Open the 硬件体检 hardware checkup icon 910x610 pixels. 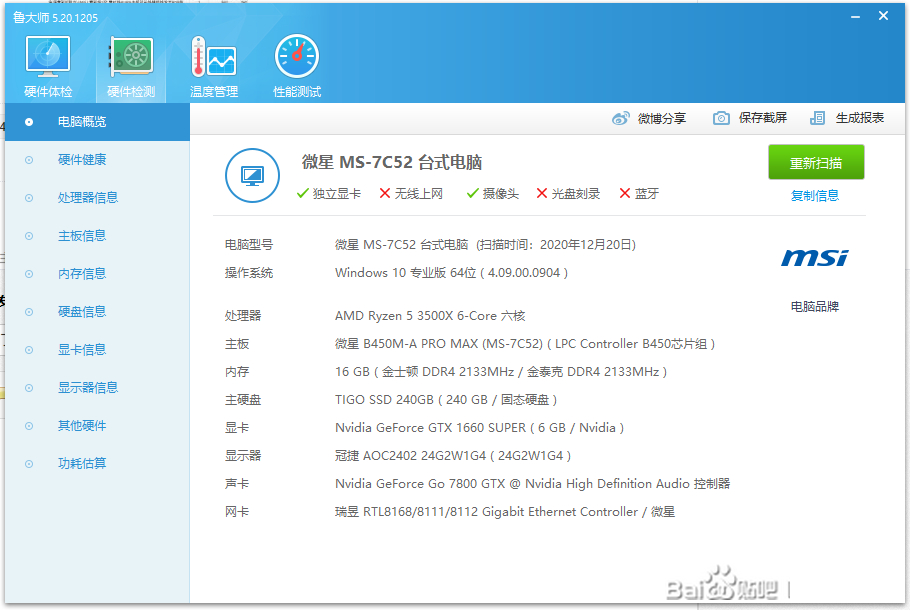tap(48, 66)
